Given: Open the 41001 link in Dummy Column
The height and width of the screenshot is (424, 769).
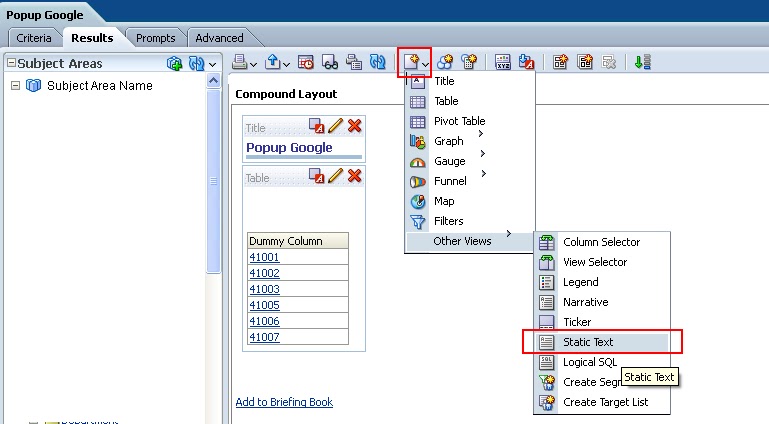Looking at the screenshot, I should 264,257.
